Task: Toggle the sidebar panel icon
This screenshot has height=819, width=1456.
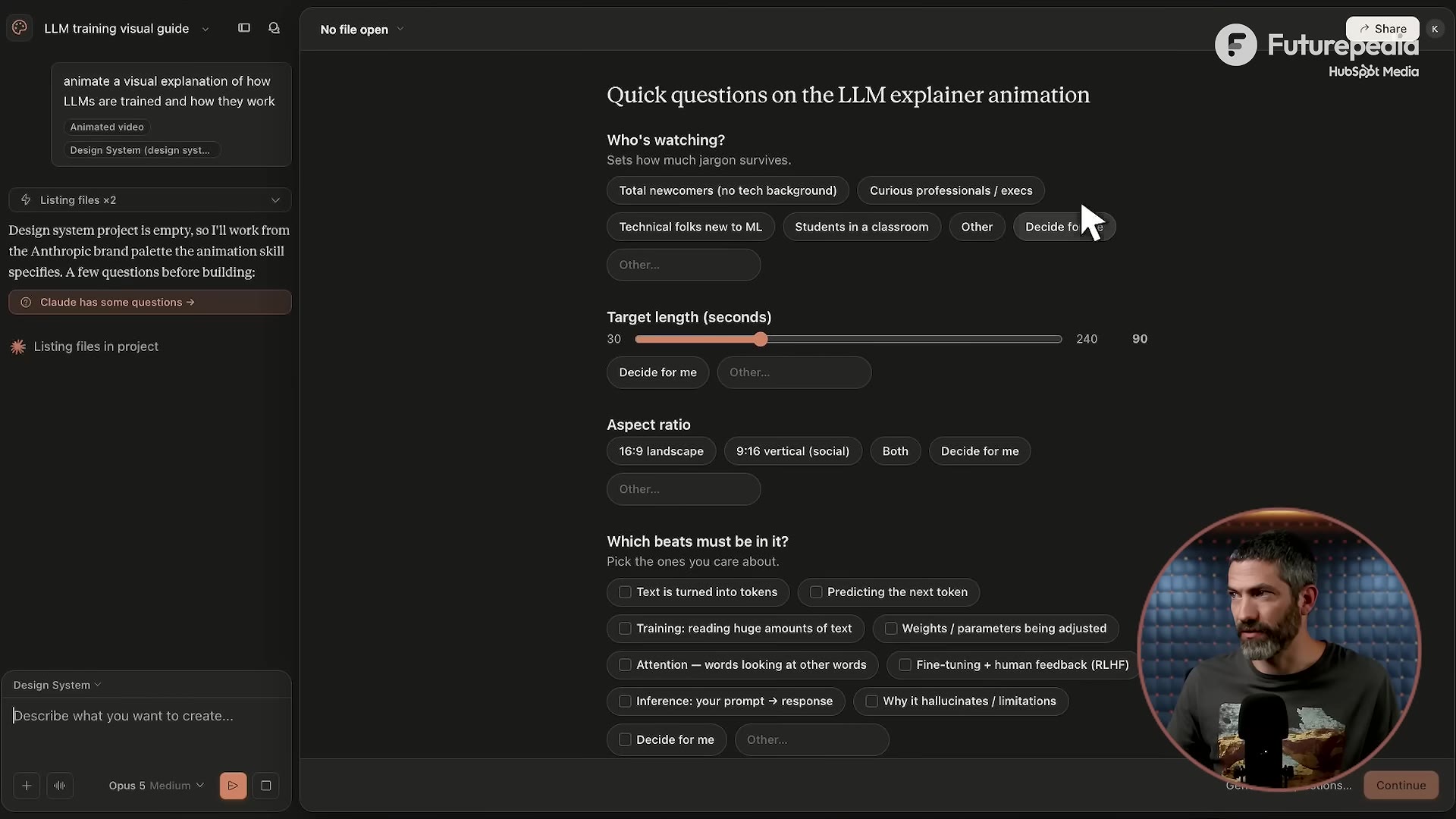Action: tap(244, 28)
